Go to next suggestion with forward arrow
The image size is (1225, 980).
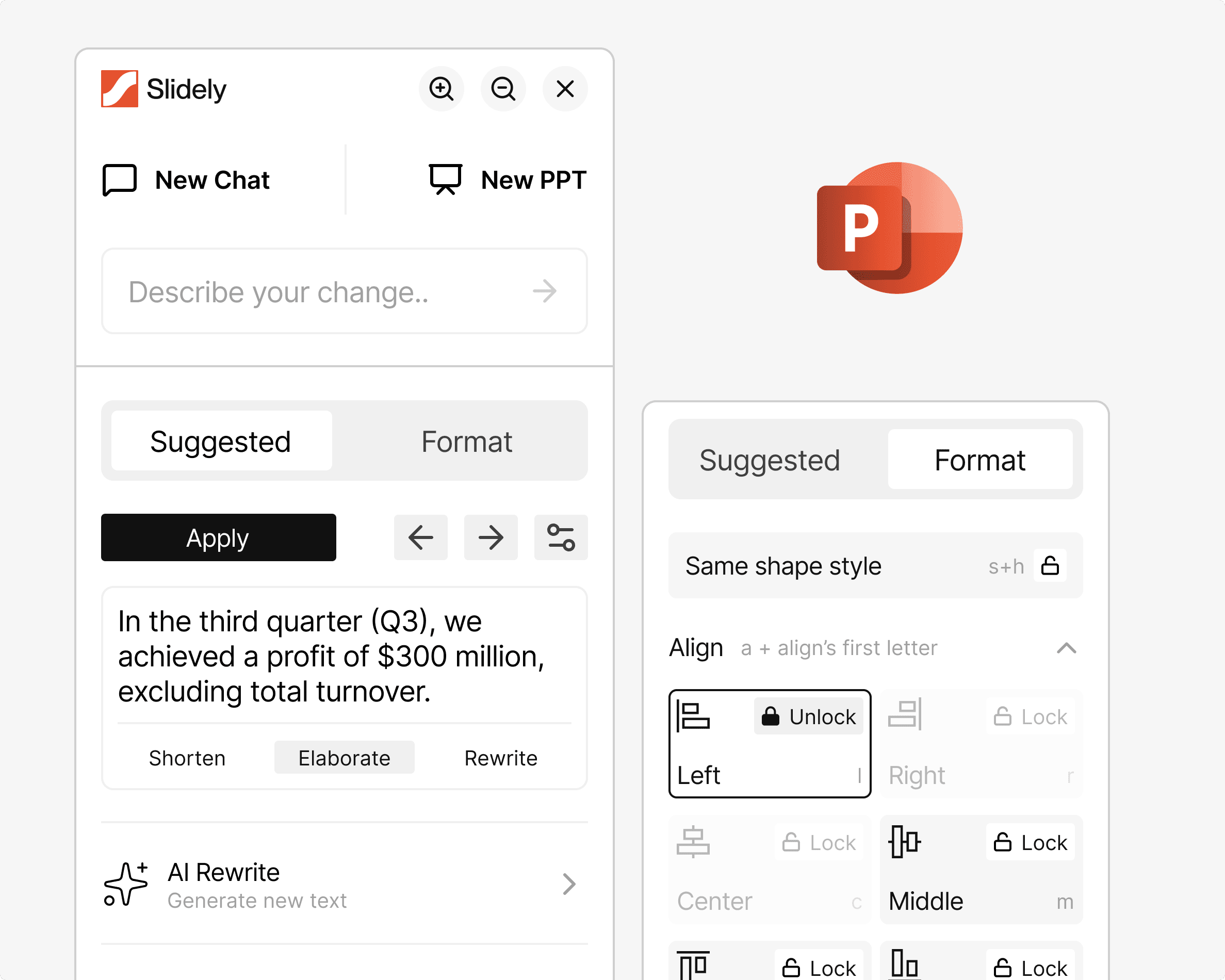[491, 537]
